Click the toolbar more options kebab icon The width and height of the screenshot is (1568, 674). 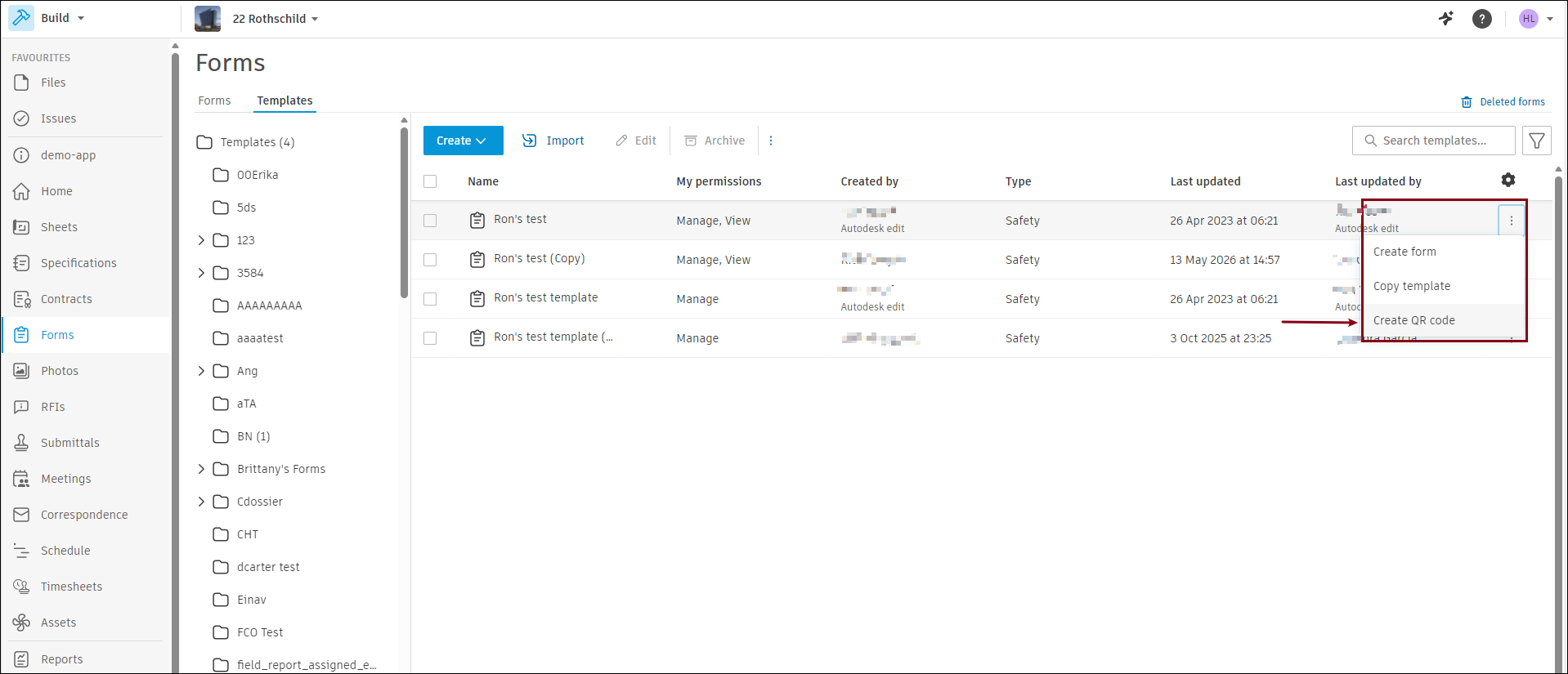[771, 141]
